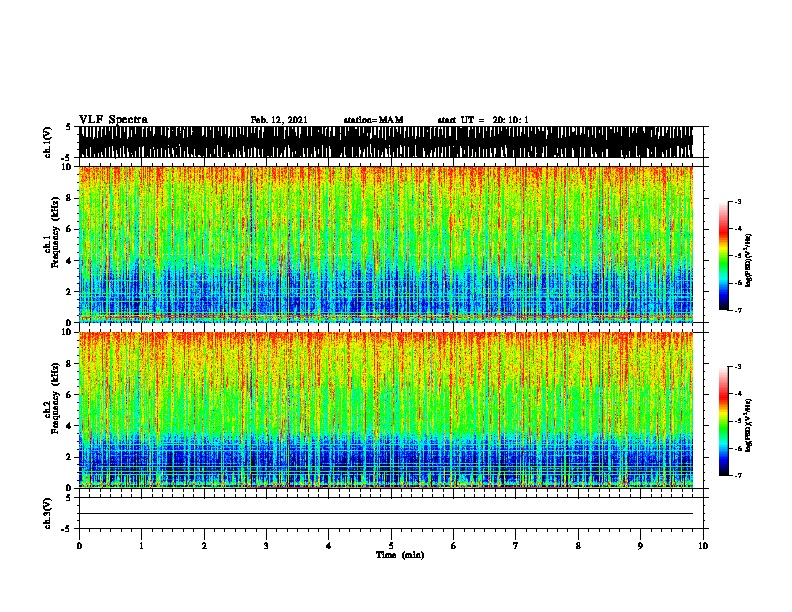Click the ch.1 "Frequency (kHz)" axis label
792x612 pixels.
point(55,233)
